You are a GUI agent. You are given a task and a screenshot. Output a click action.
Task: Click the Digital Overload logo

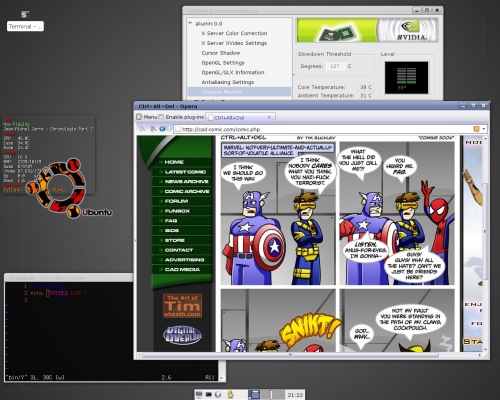click(182, 335)
